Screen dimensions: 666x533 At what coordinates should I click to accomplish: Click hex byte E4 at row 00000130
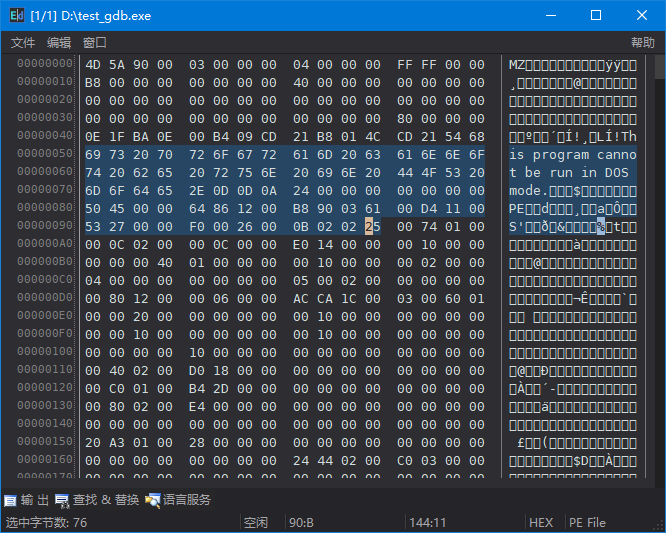[x=197, y=407]
